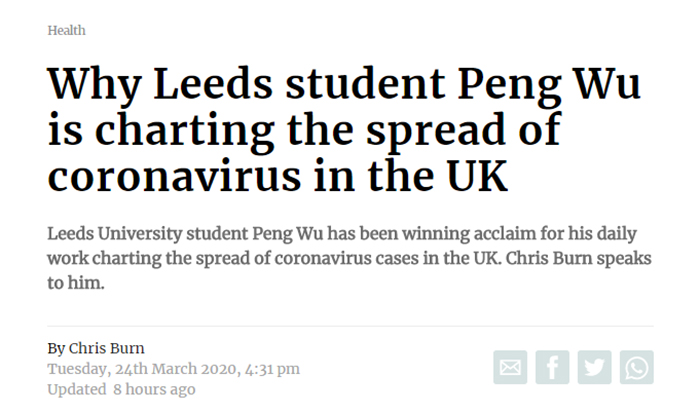Viewport: 700px width, 420px height.
Task: Click the '4:31 pm' timestamp
Action: (272, 369)
